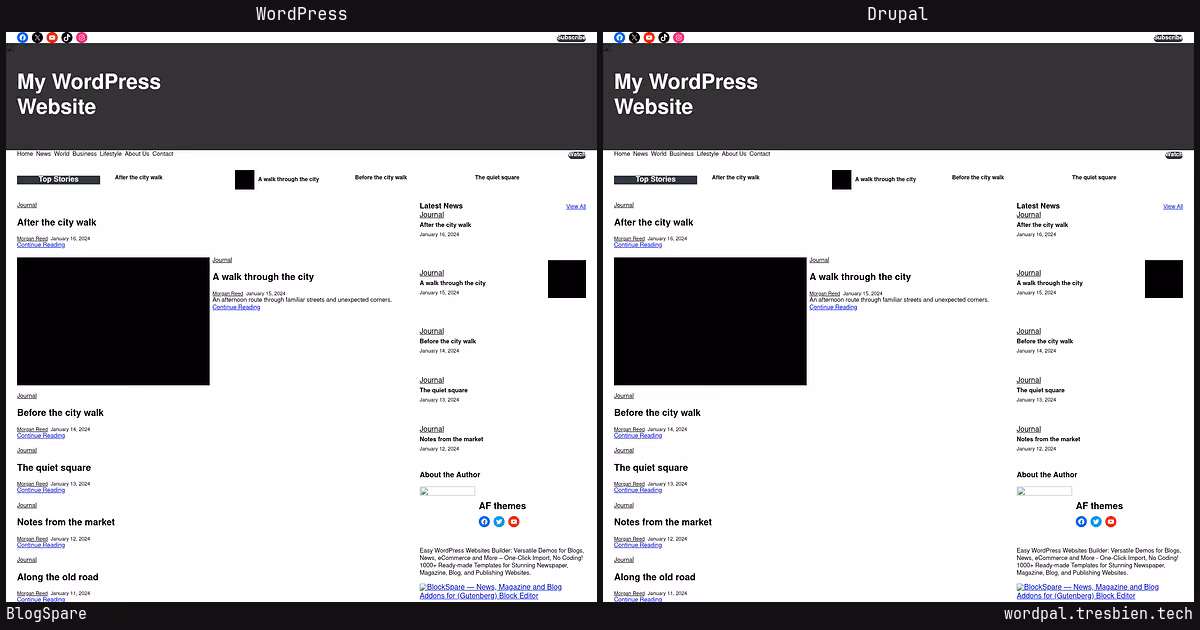Click View All link in Drupal panel
Viewport: 1200px width, 630px height.
(1173, 207)
